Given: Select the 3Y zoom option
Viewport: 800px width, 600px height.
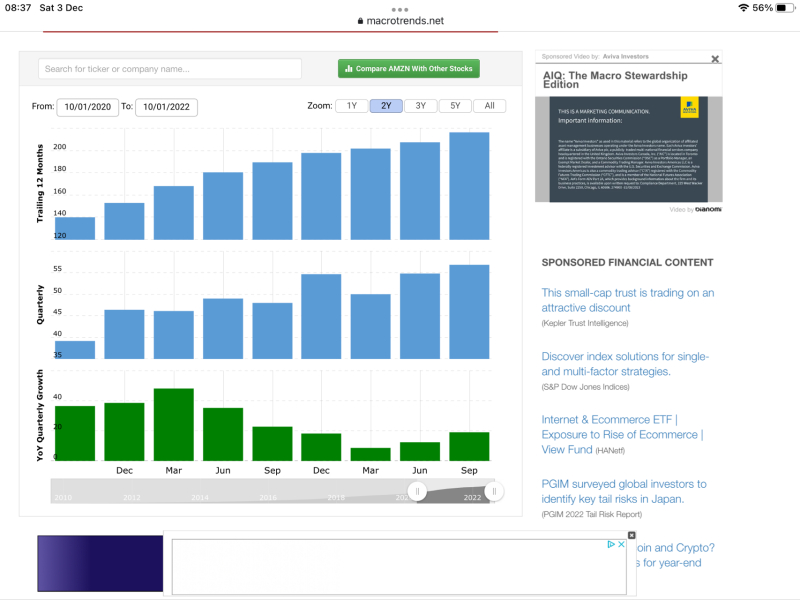Looking at the screenshot, I should tap(420, 106).
